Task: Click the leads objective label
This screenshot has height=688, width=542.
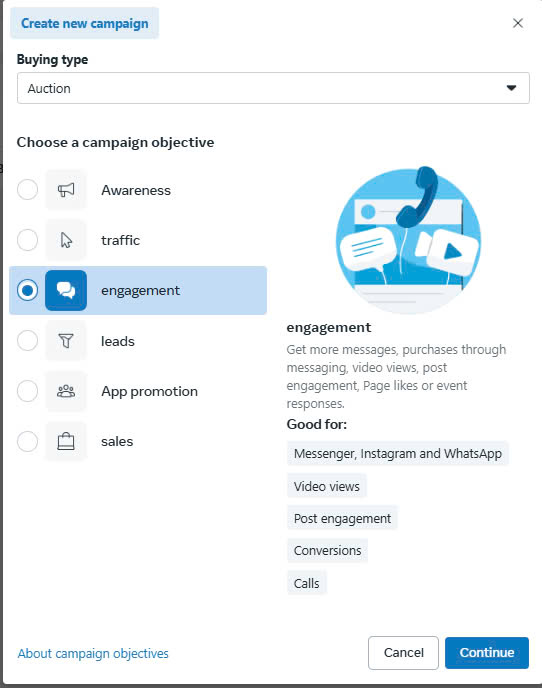Action: tap(118, 341)
